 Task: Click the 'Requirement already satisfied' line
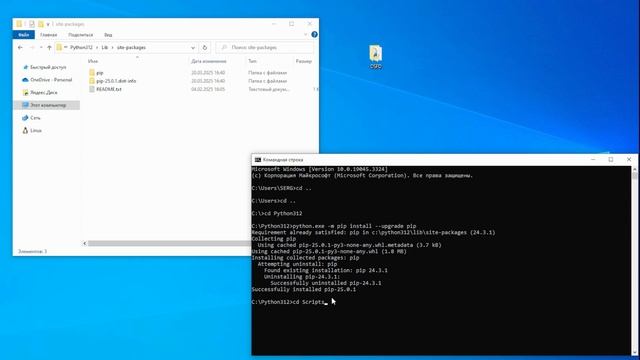373,233
